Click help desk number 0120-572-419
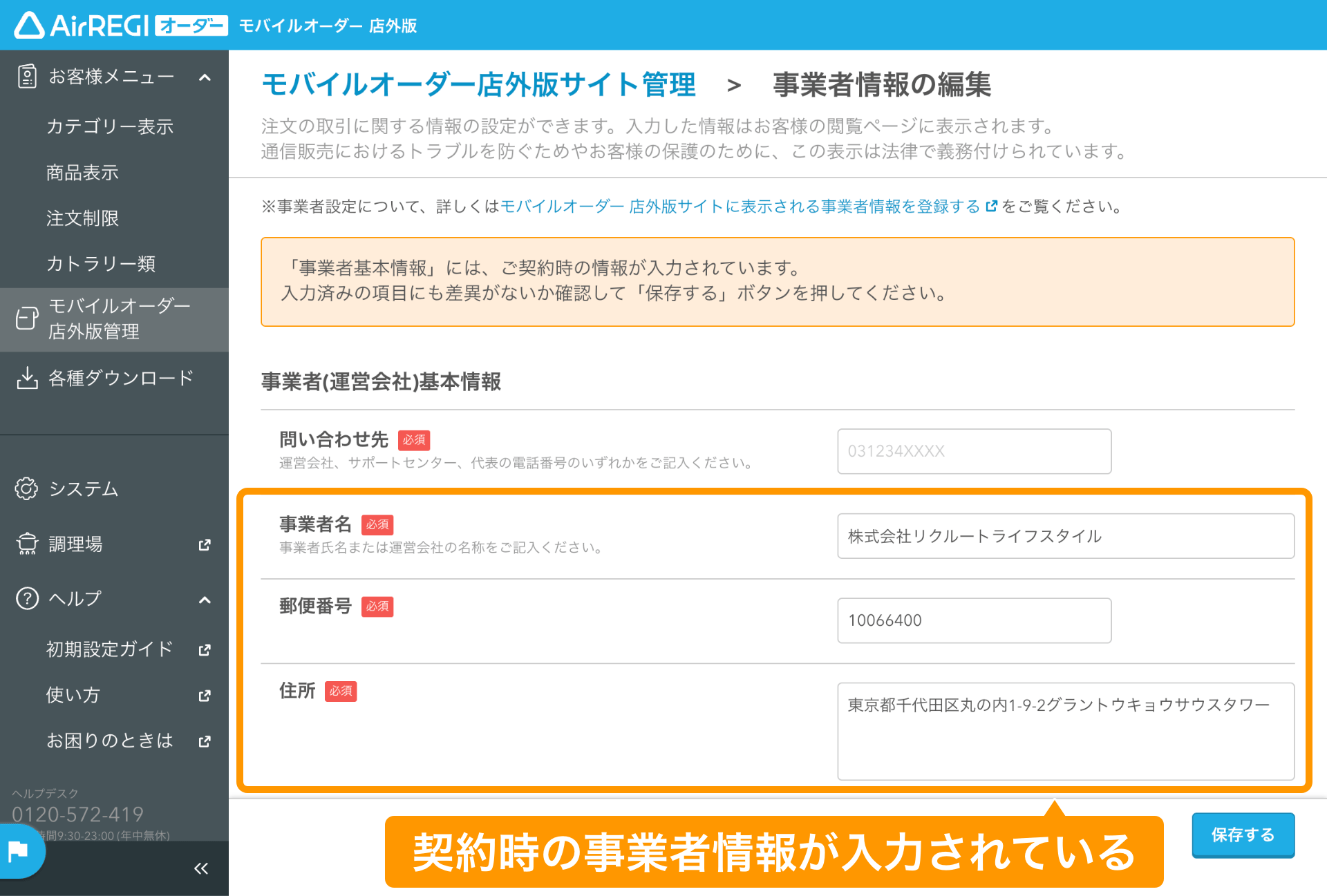Viewport: 1327px width, 896px height. (x=77, y=814)
